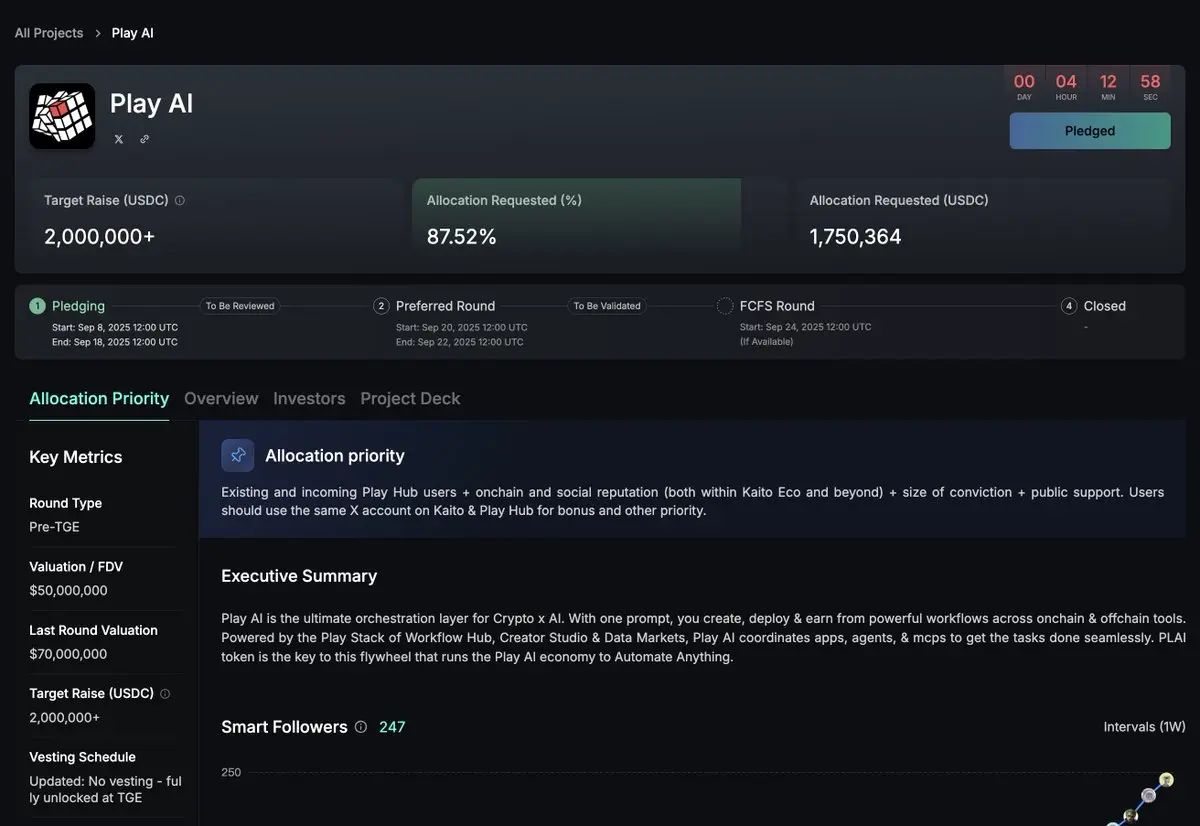
Task: Click the Play AI breadcrumb entry
Action: point(133,33)
